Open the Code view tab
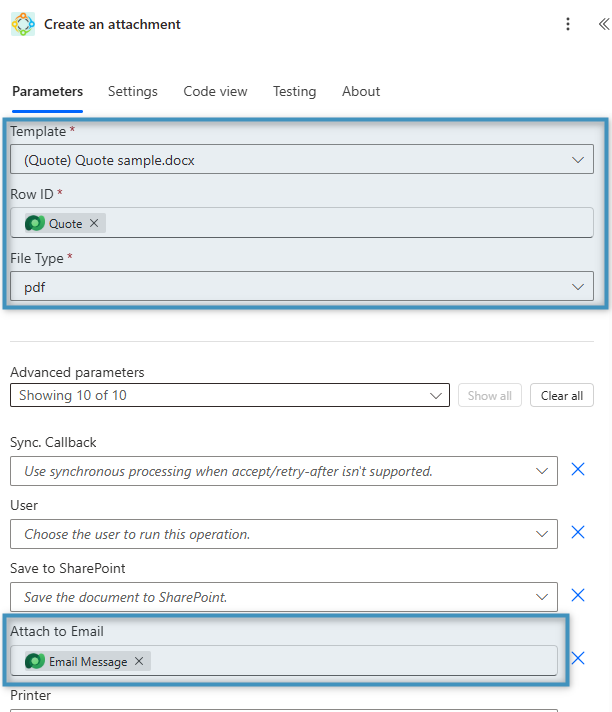Image resolution: width=612 pixels, height=712 pixels. click(x=215, y=91)
